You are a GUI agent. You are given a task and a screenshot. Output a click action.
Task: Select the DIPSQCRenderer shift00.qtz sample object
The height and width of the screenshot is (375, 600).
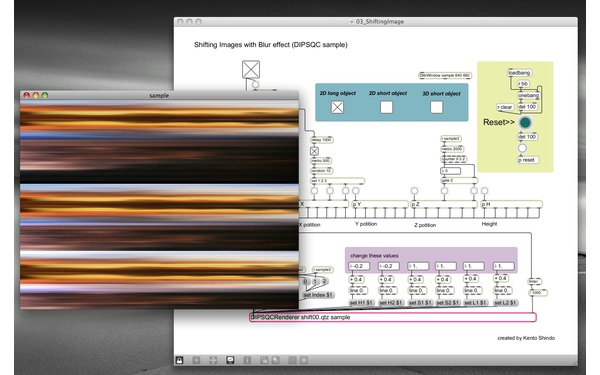[393, 317]
